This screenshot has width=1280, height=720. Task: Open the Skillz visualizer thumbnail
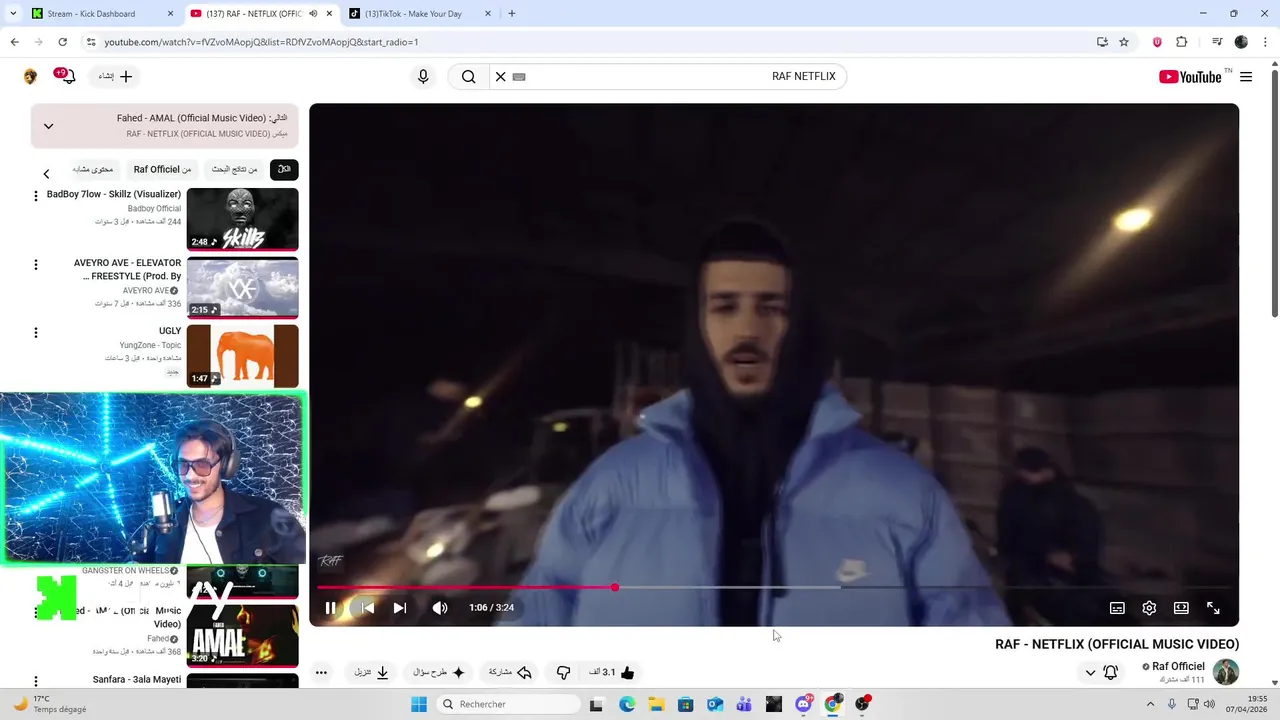tap(242, 219)
